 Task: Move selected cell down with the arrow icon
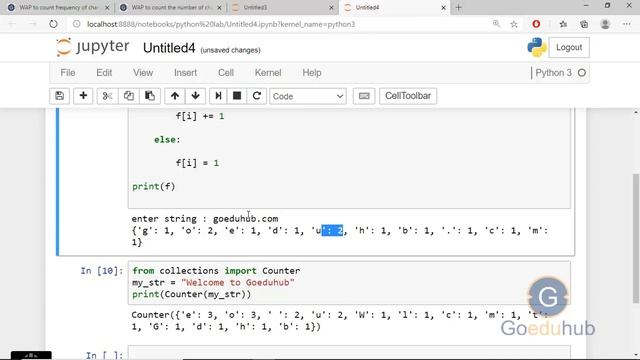196,96
